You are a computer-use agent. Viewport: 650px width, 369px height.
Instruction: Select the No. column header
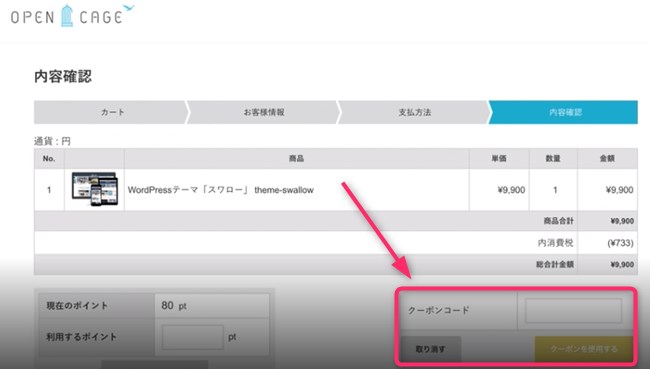(x=49, y=158)
